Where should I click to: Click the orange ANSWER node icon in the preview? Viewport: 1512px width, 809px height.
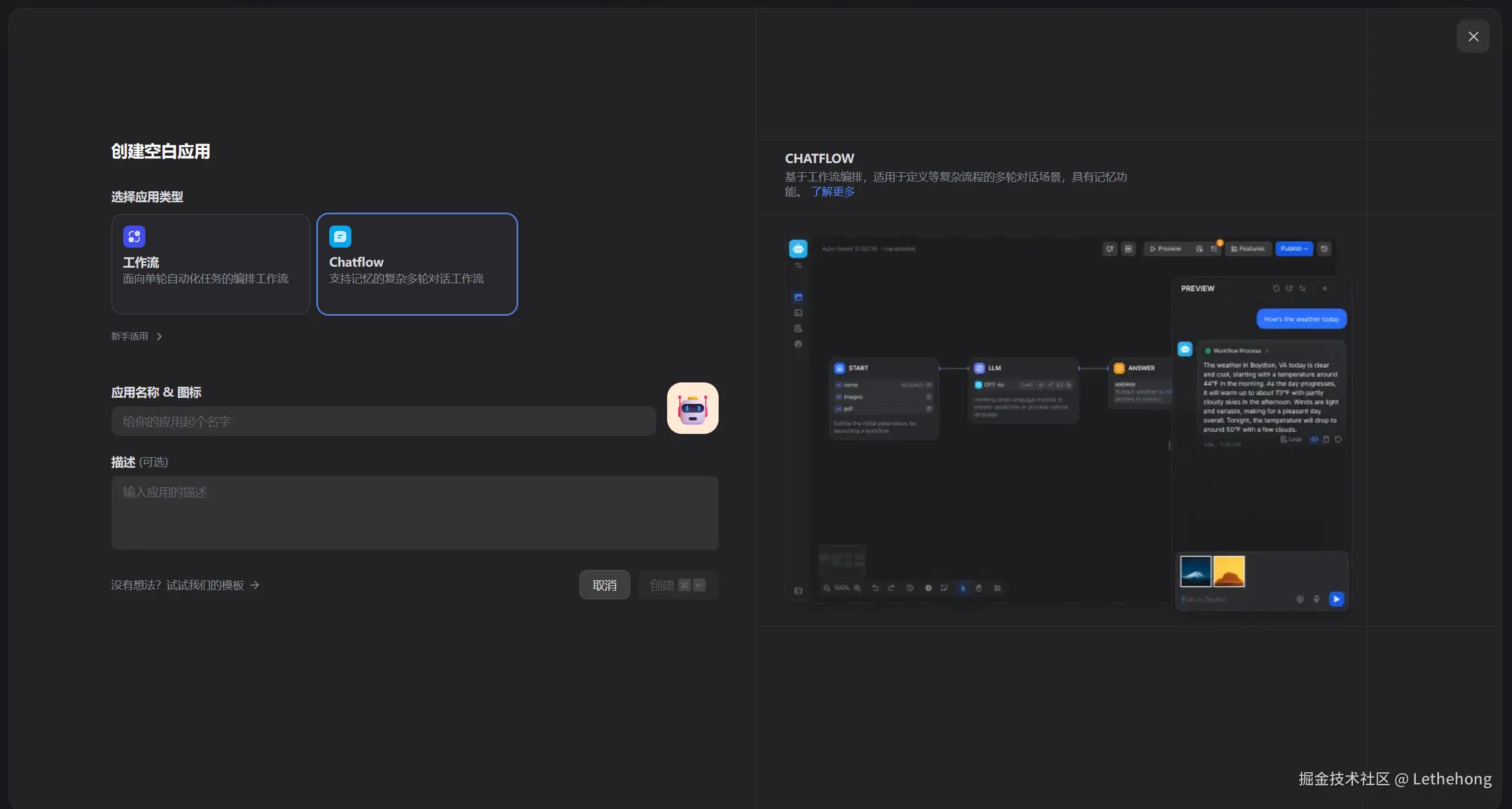[x=1119, y=368]
